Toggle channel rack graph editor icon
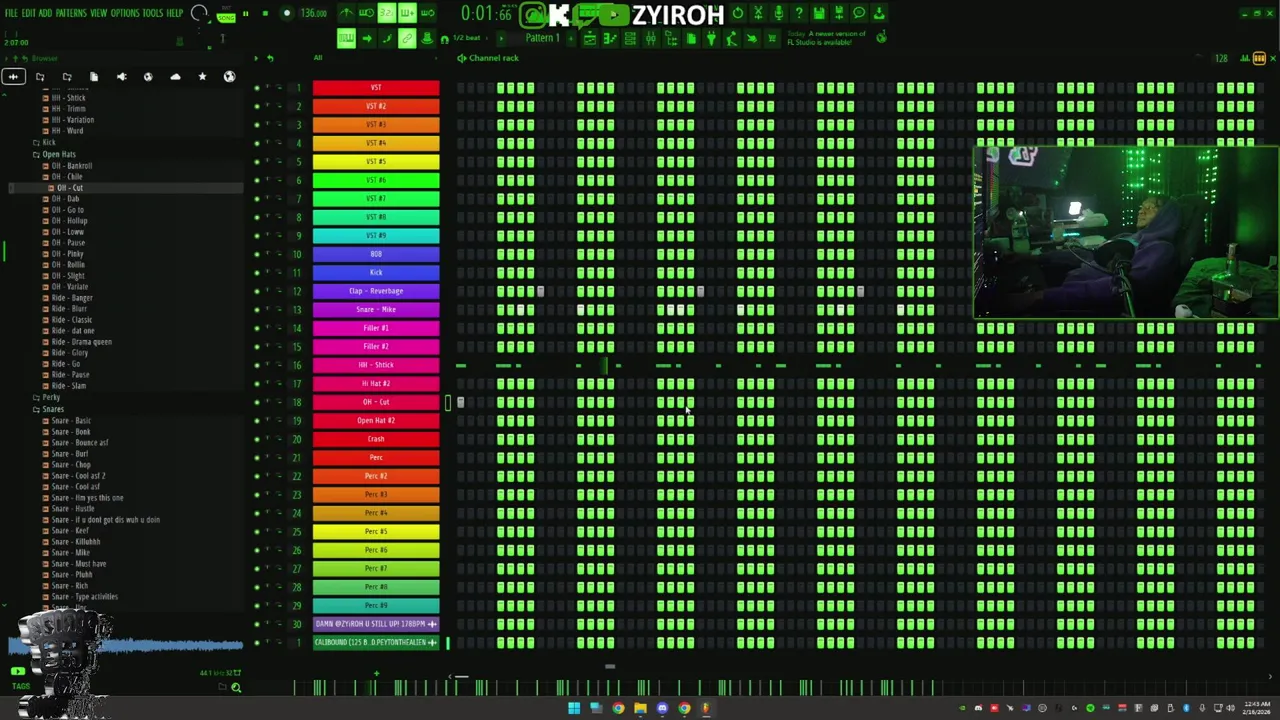 (x=1246, y=58)
